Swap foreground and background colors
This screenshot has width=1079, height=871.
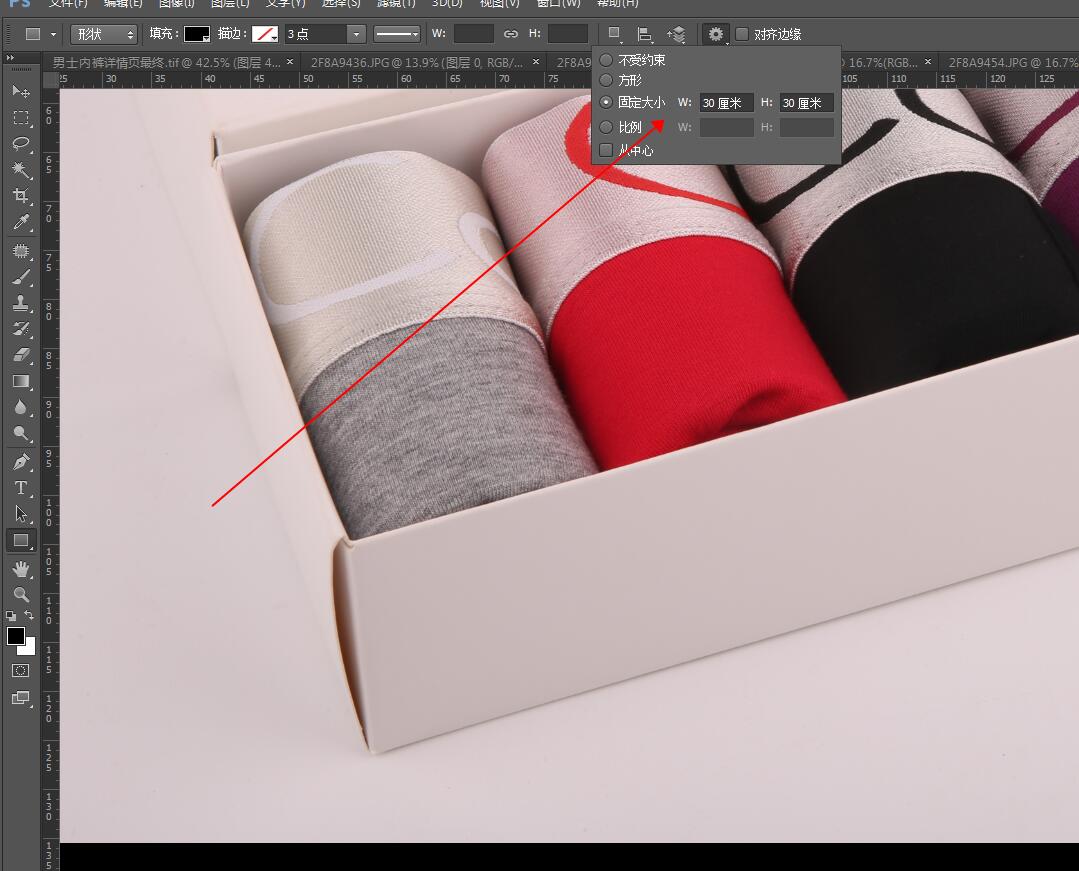pos(29,615)
